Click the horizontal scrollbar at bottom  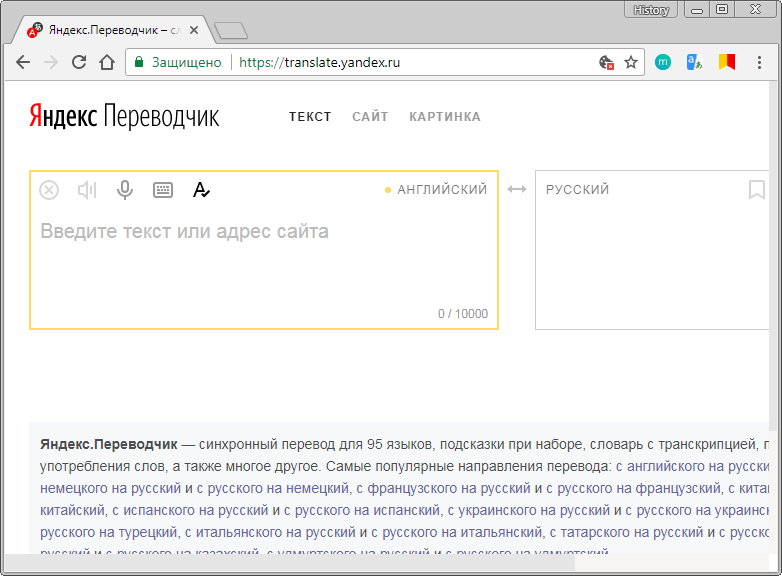pyautogui.click(x=289, y=564)
